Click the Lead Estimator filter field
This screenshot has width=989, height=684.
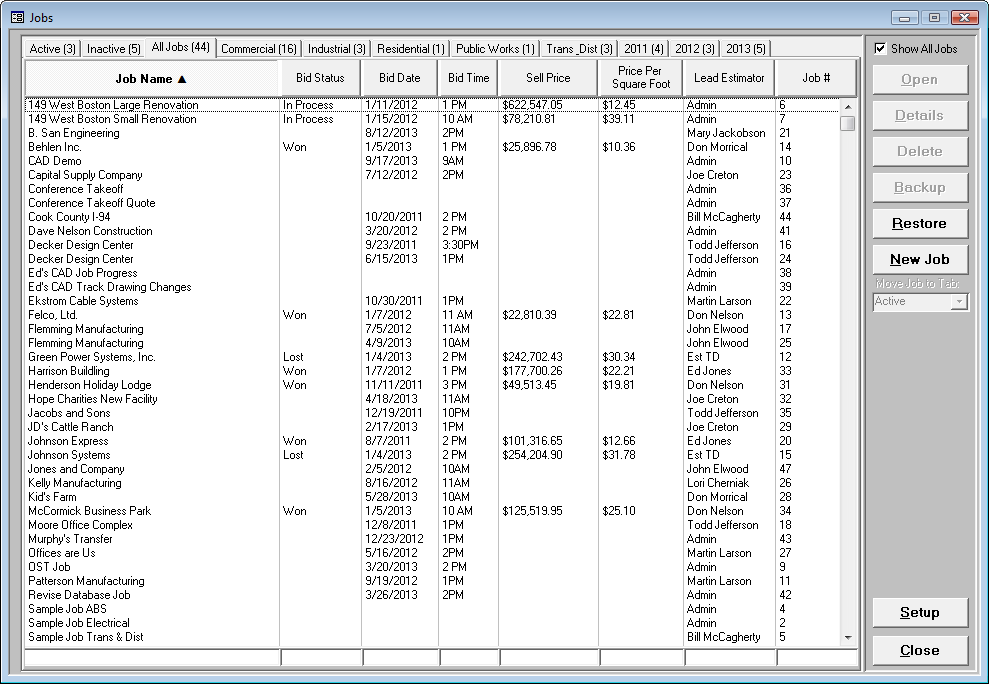tap(730, 658)
